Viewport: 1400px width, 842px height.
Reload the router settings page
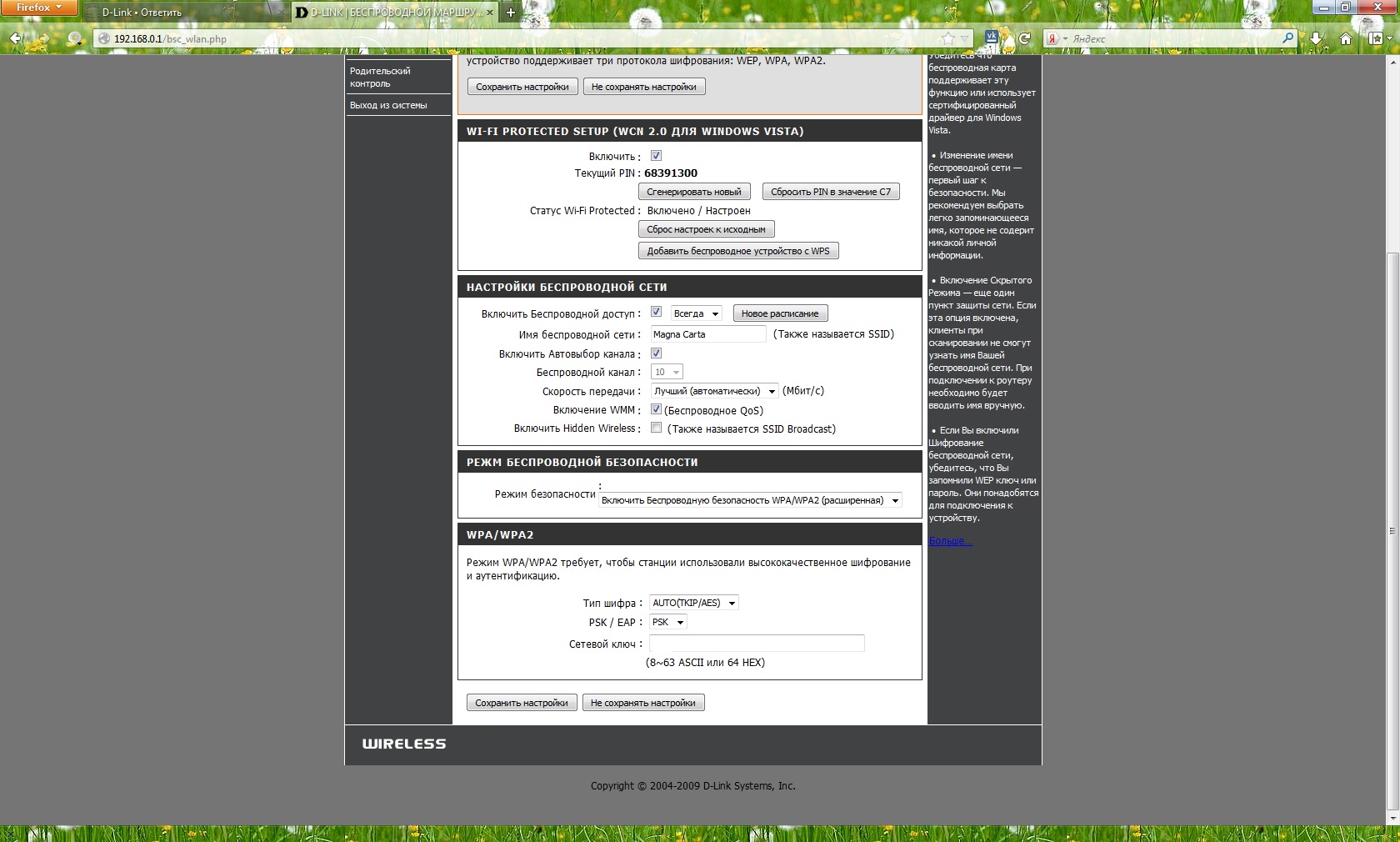tap(1024, 38)
